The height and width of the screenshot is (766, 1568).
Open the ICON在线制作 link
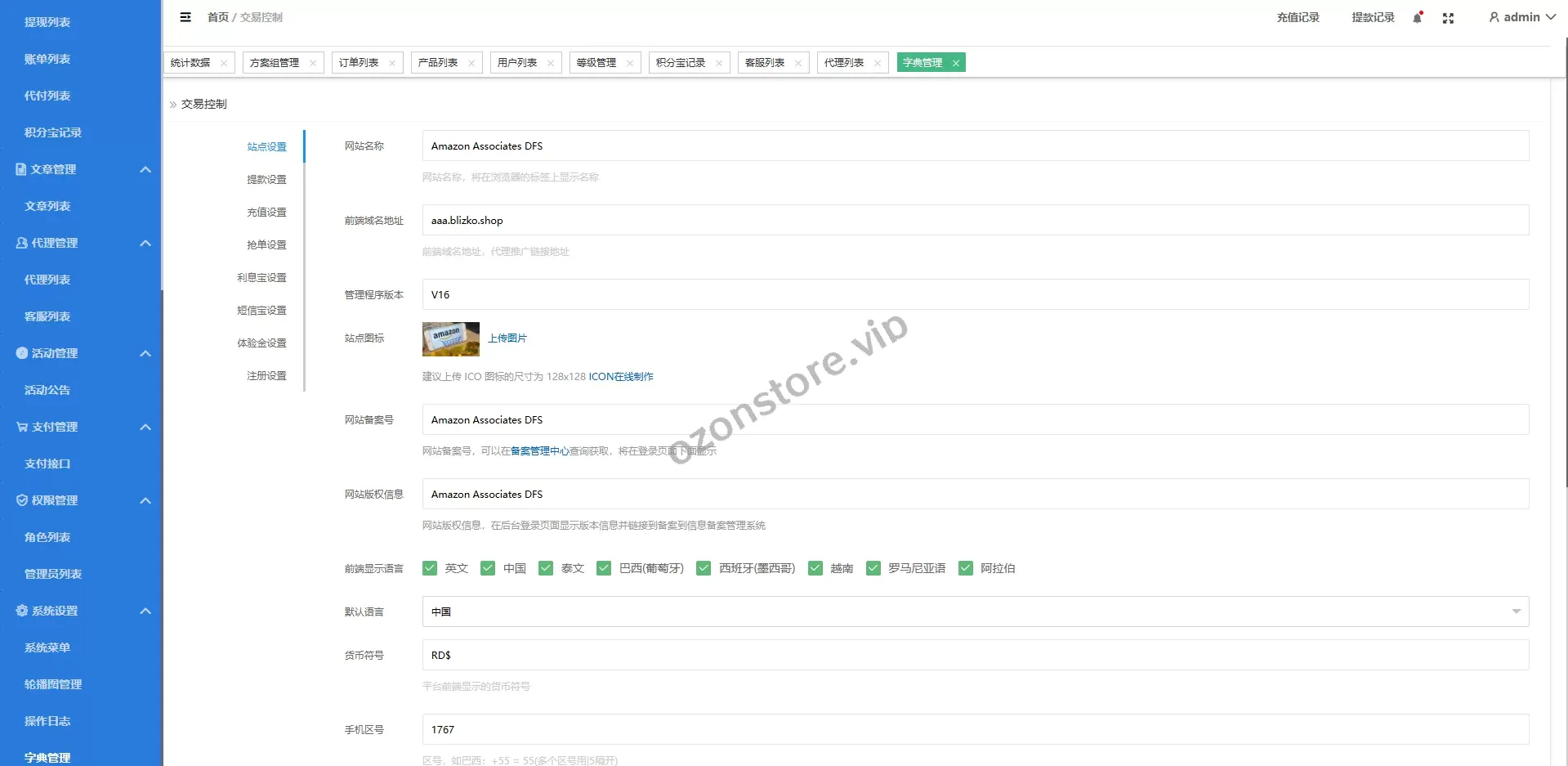pos(621,377)
